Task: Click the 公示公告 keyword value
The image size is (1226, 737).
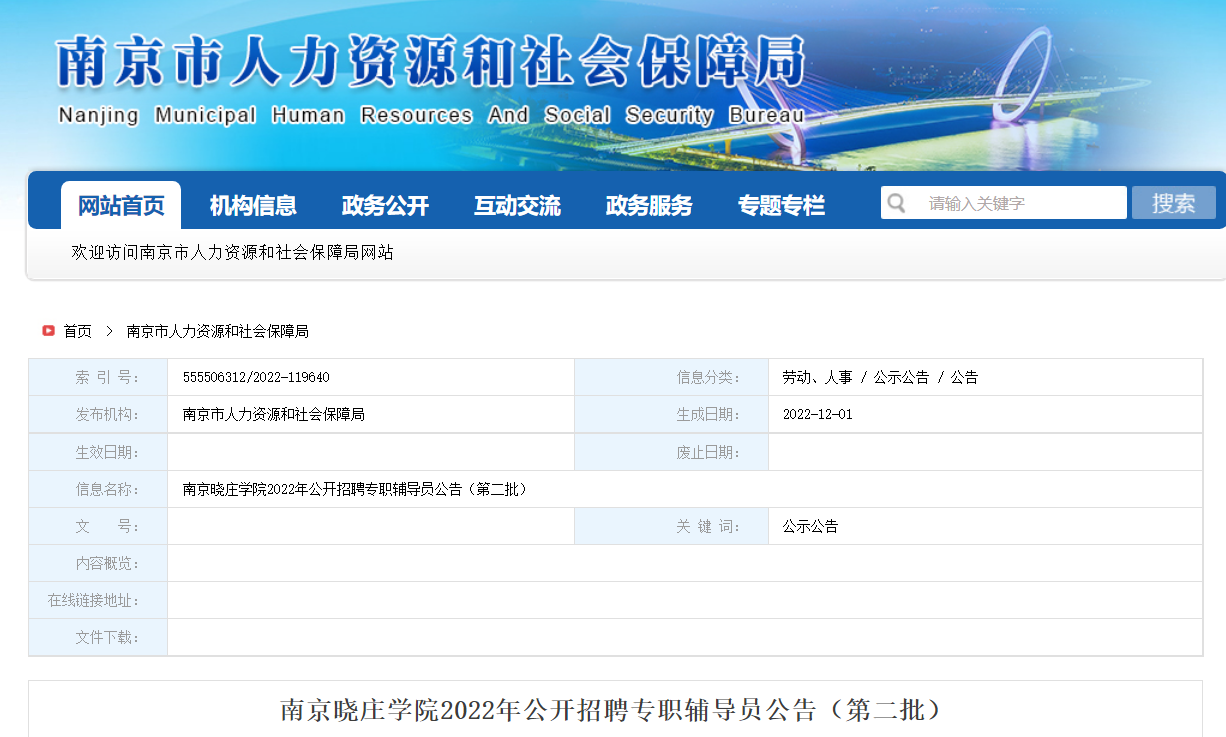Action: (x=810, y=526)
